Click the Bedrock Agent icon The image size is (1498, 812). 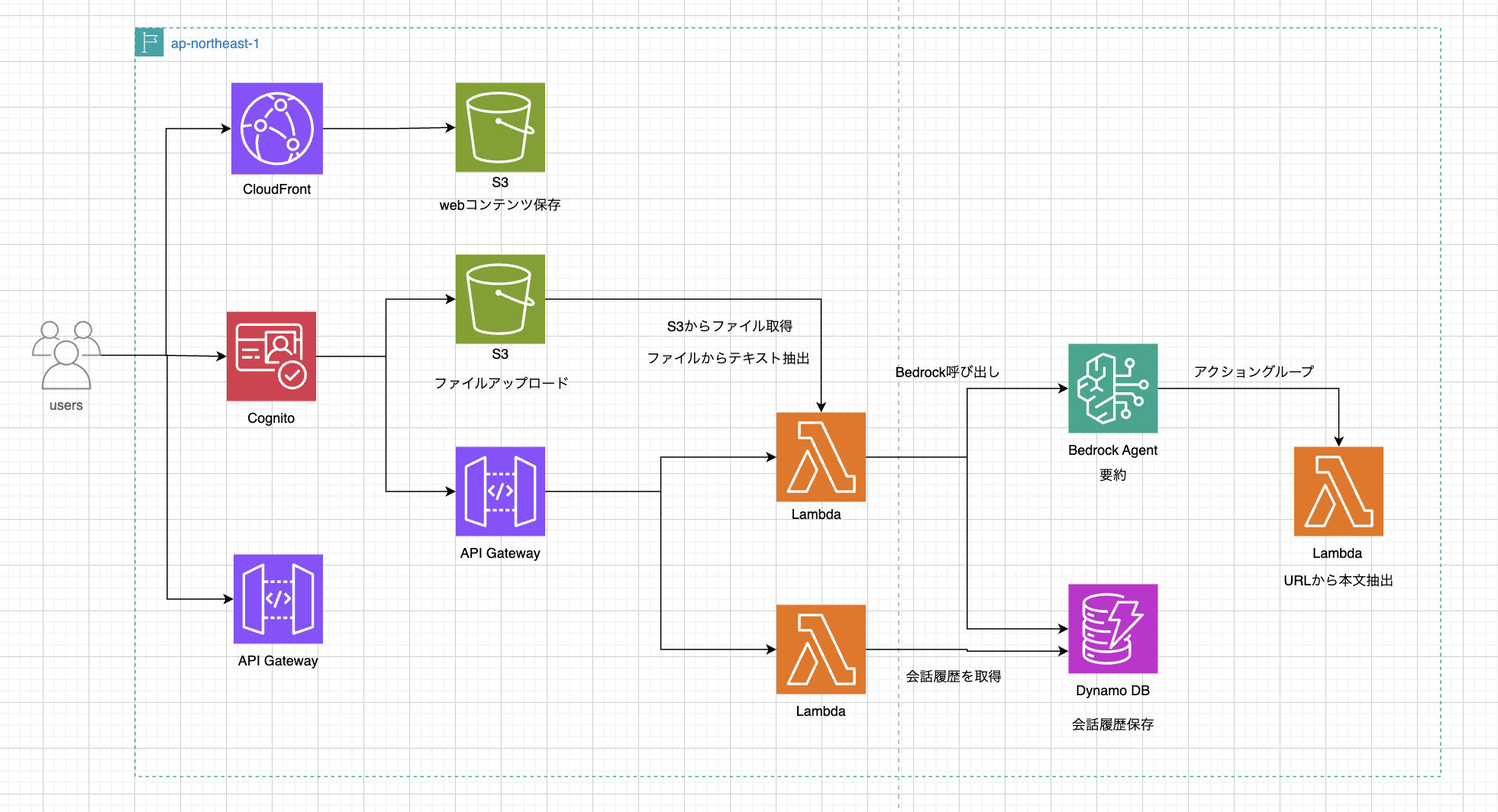(x=1112, y=388)
